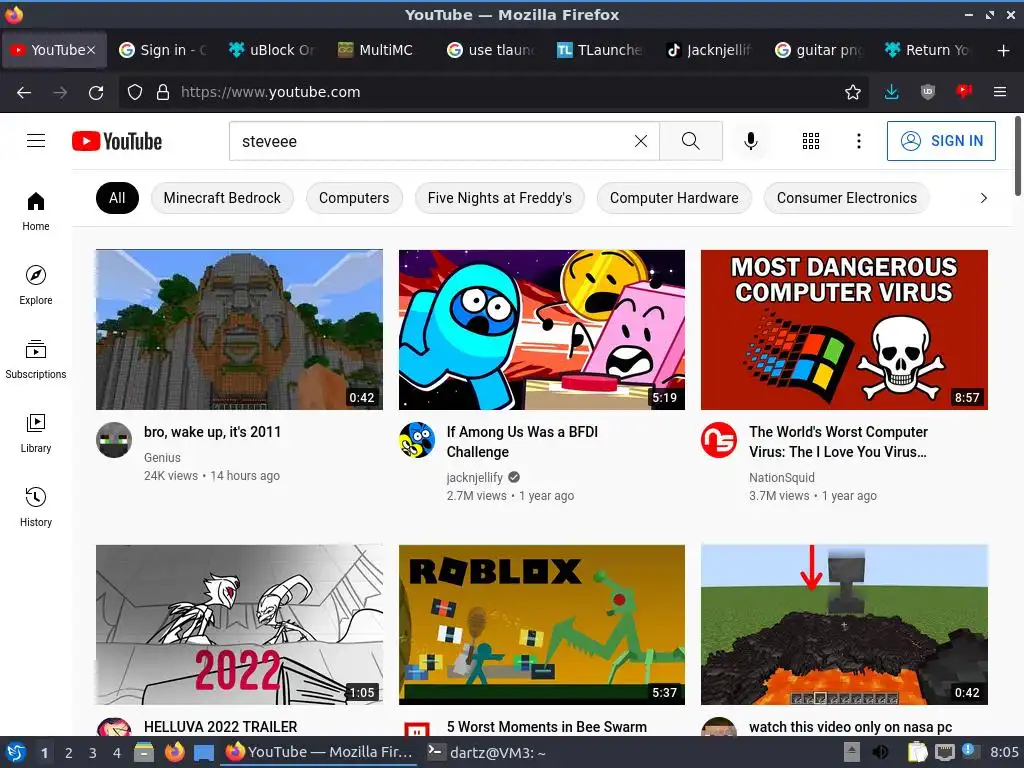Click the tracking protection shield icon
This screenshot has width=1024, height=768.
click(x=135, y=92)
